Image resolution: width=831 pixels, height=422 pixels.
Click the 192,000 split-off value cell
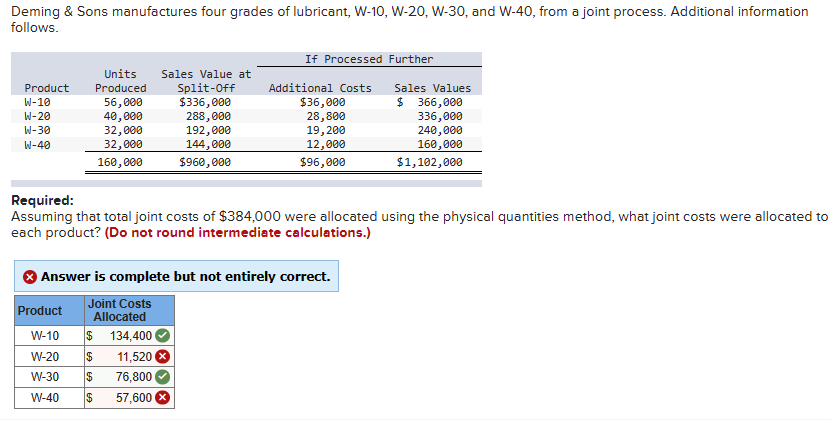pos(208,130)
